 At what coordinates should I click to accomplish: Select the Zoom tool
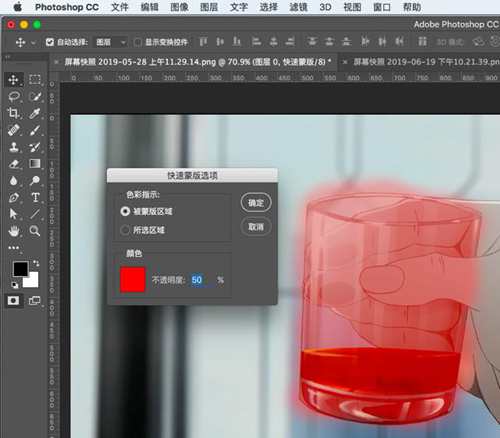point(35,231)
